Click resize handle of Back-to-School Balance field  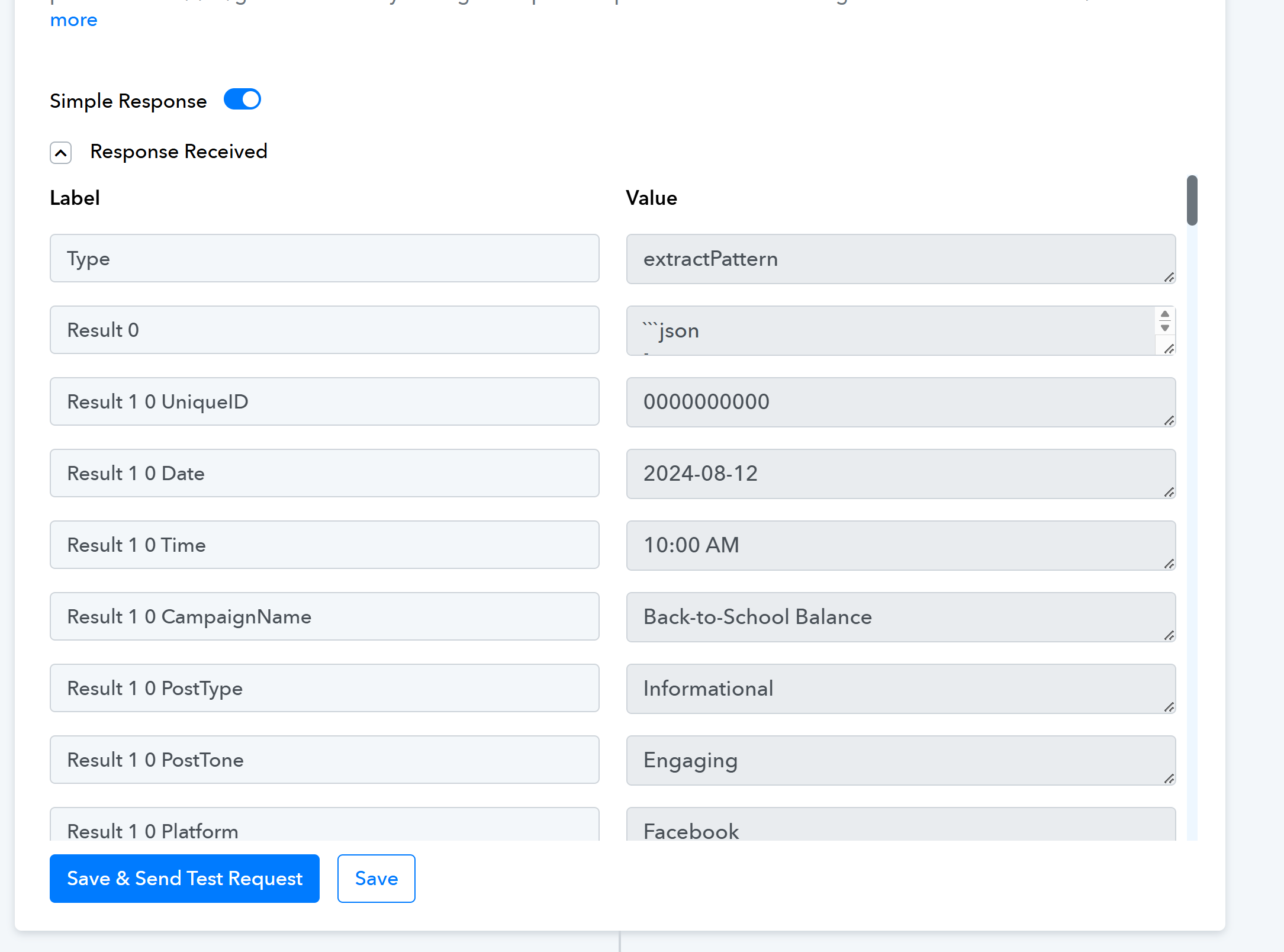click(x=1169, y=636)
